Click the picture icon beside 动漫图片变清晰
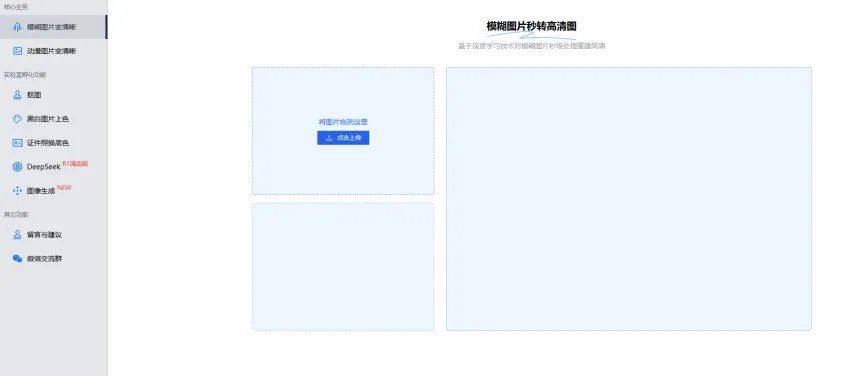The image size is (845, 376). tap(17, 51)
